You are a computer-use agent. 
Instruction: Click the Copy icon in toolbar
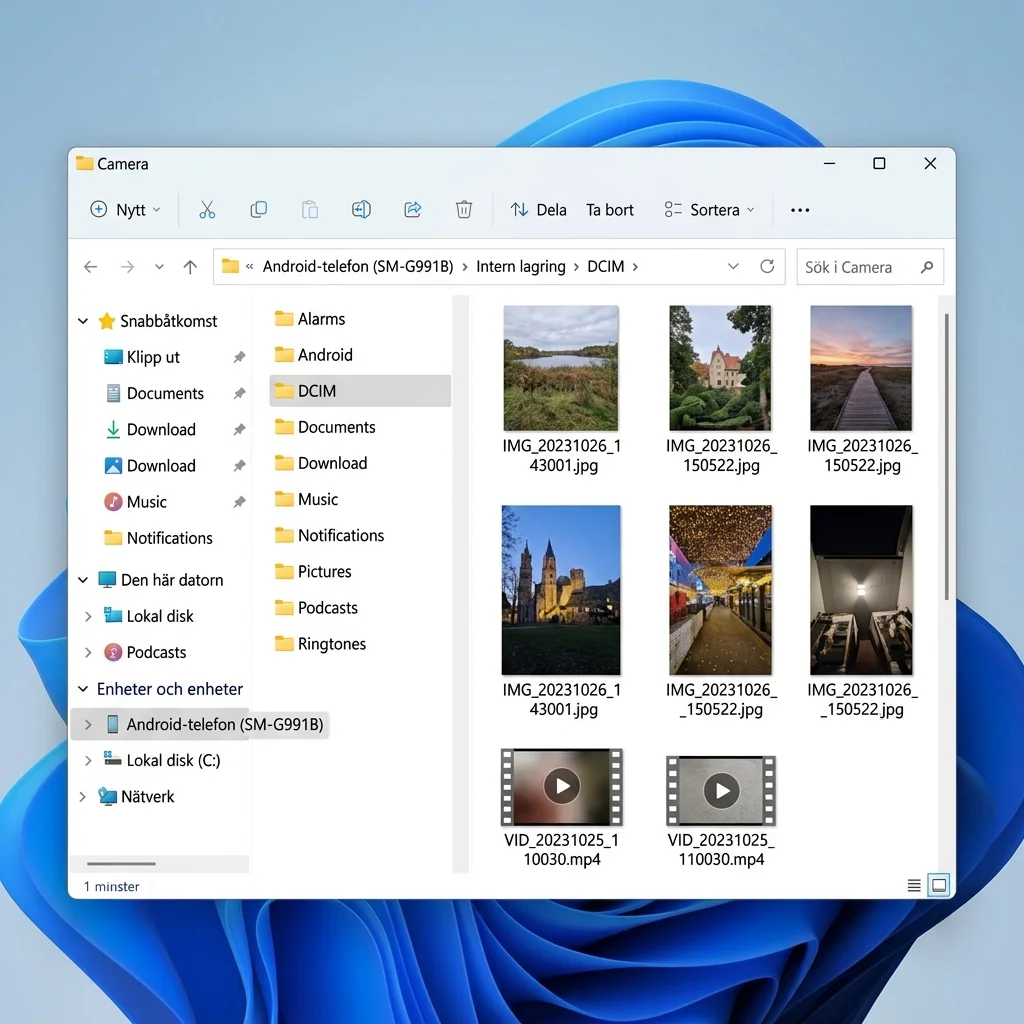click(x=259, y=210)
